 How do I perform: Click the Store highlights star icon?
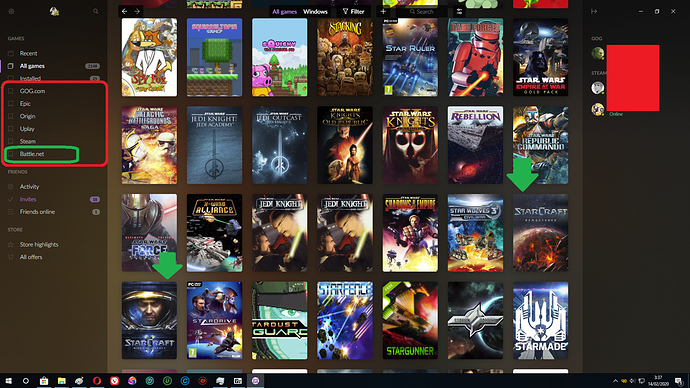pyautogui.click(x=11, y=245)
